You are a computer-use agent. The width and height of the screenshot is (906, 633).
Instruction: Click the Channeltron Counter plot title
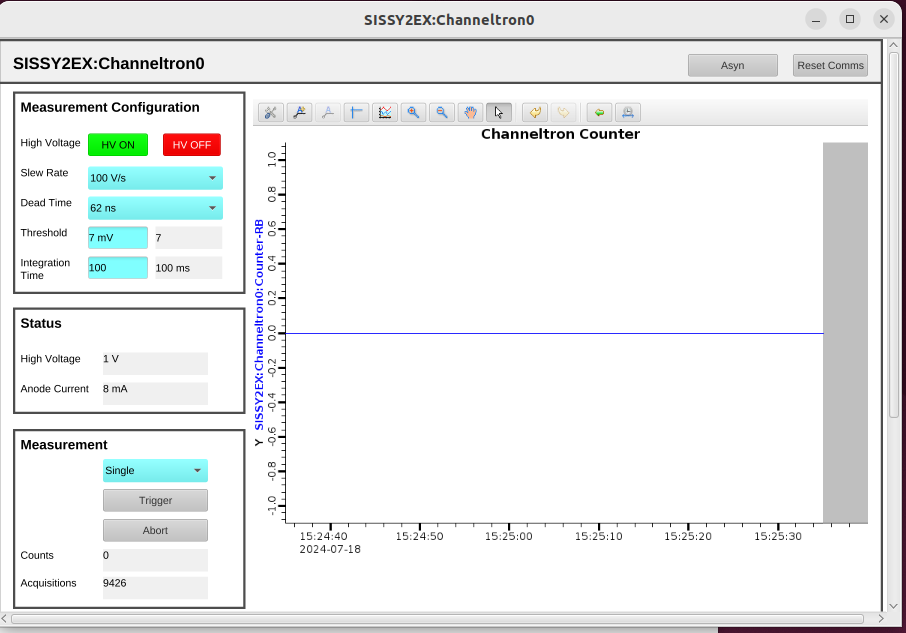point(560,134)
